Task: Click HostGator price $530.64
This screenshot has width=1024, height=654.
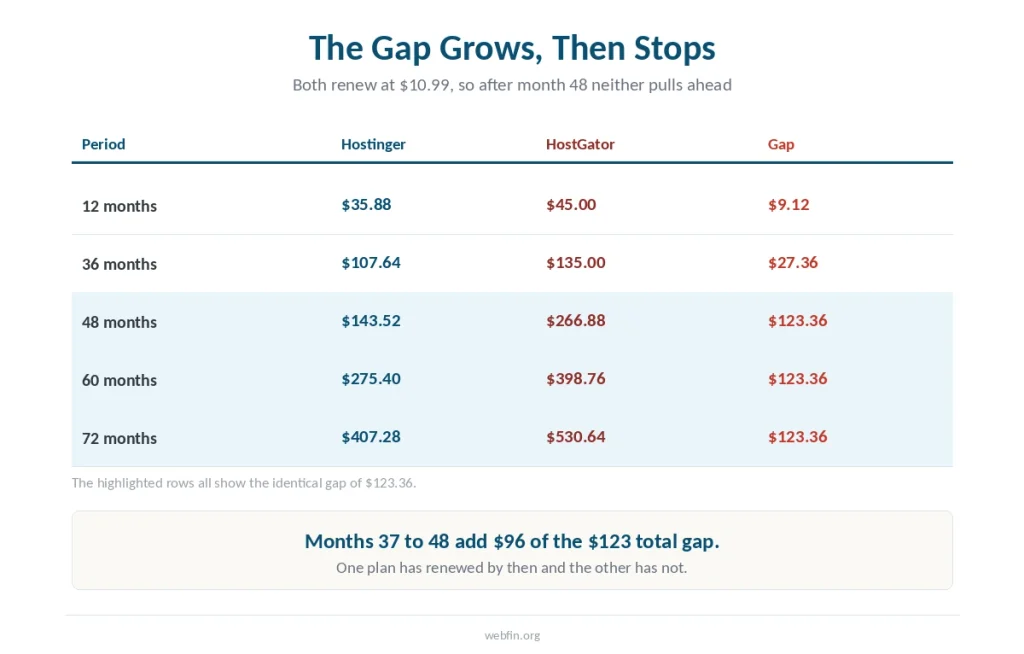Action: tap(575, 437)
